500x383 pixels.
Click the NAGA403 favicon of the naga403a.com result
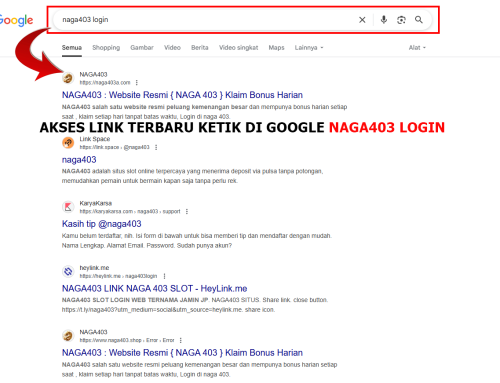pyautogui.click(x=68, y=78)
